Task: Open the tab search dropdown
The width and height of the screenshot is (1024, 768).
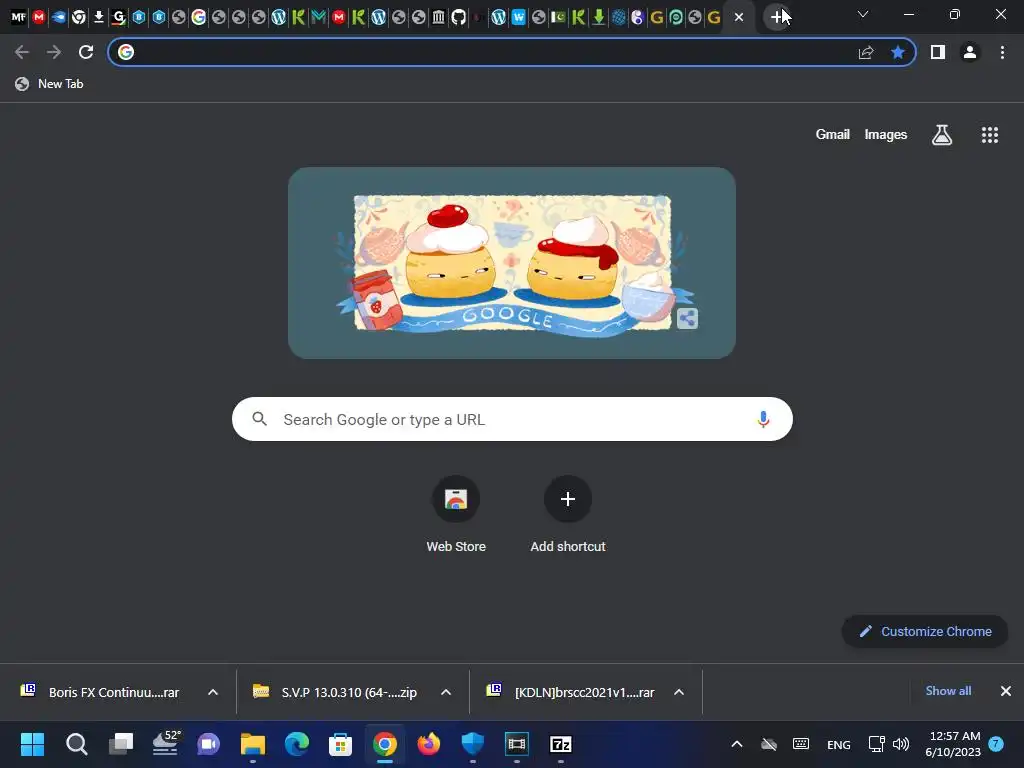Action: (x=863, y=14)
